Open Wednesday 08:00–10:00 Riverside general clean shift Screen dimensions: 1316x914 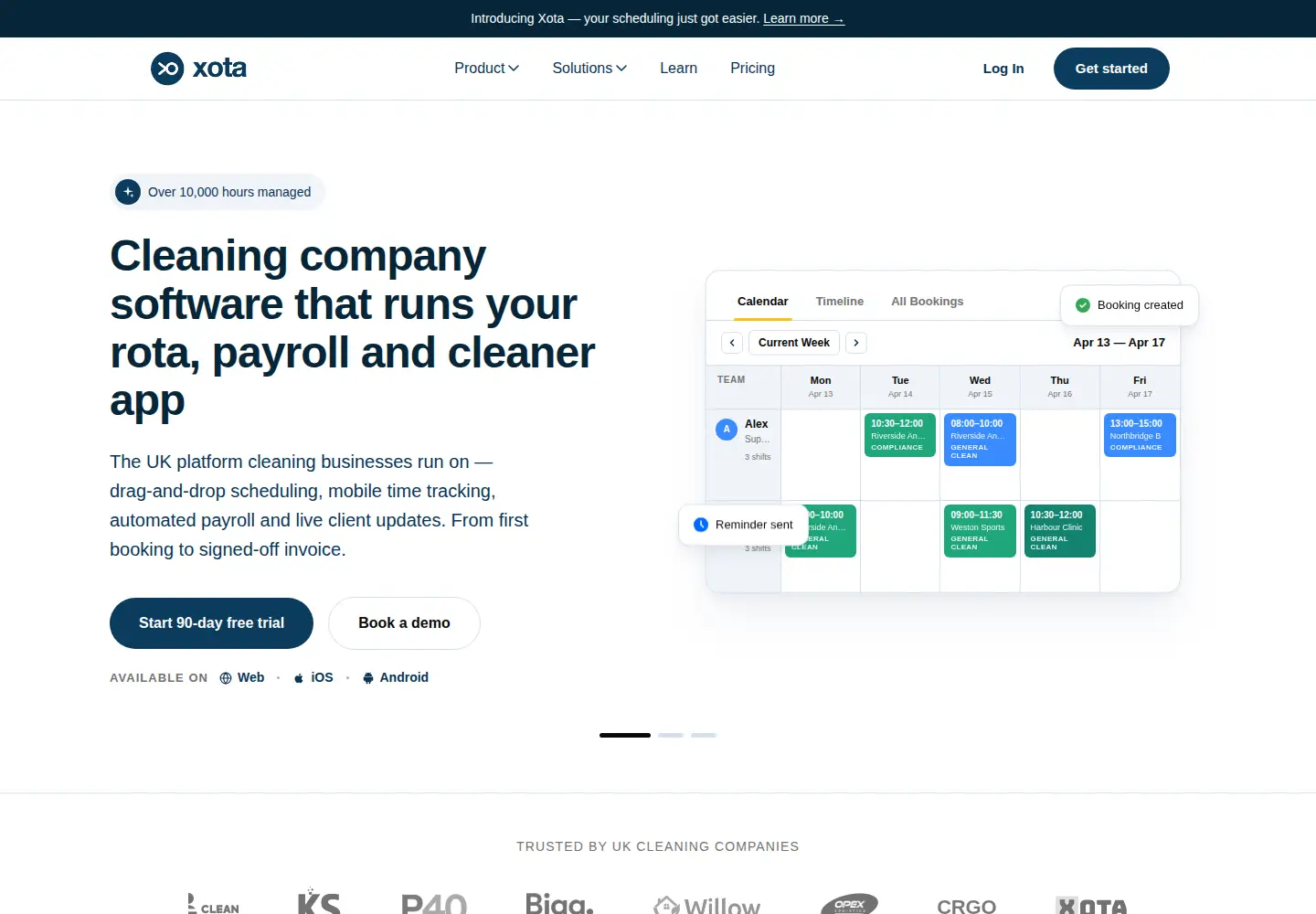[x=980, y=440]
